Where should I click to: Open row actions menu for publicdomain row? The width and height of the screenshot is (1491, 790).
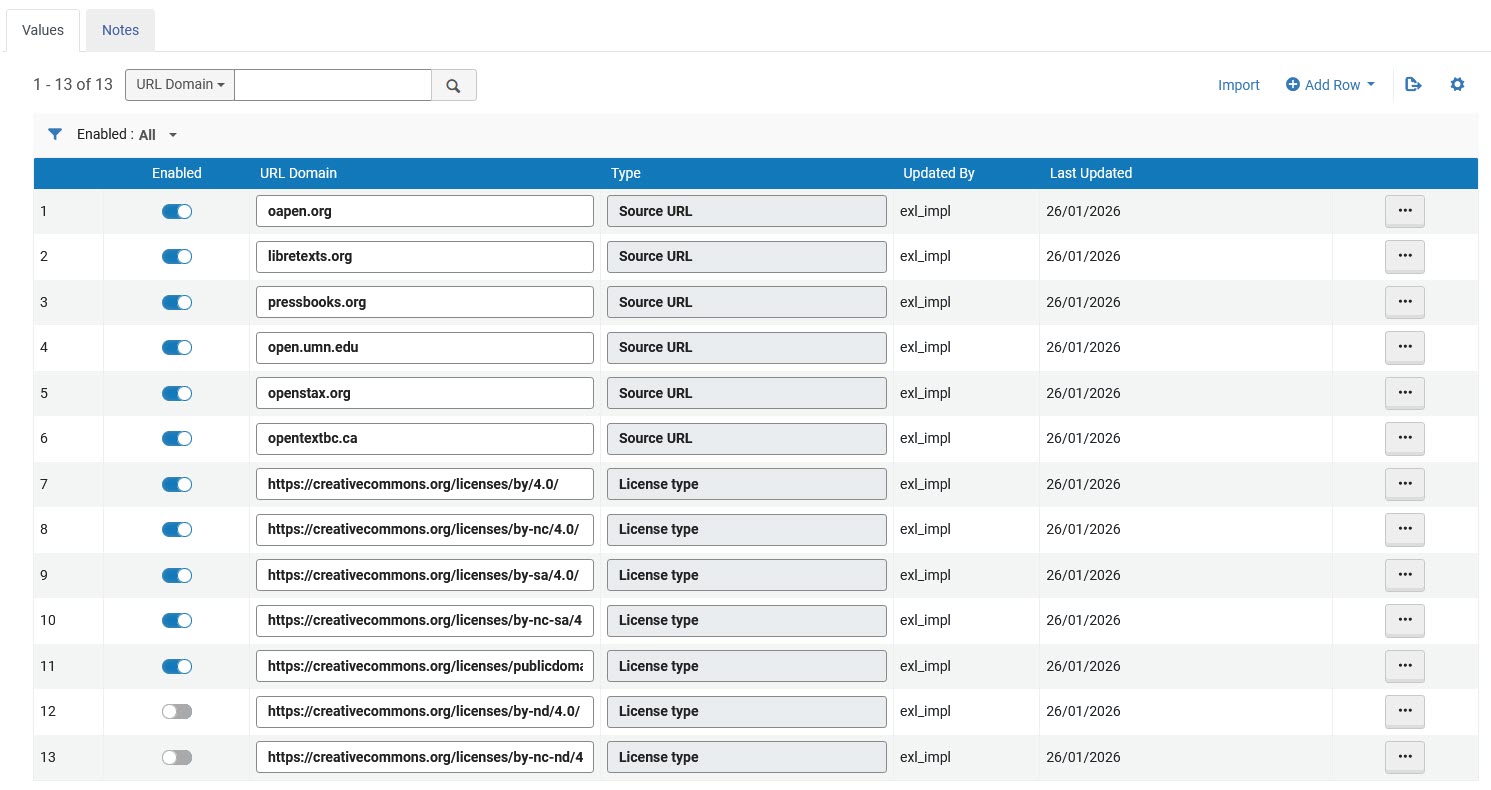pyautogui.click(x=1404, y=666)
